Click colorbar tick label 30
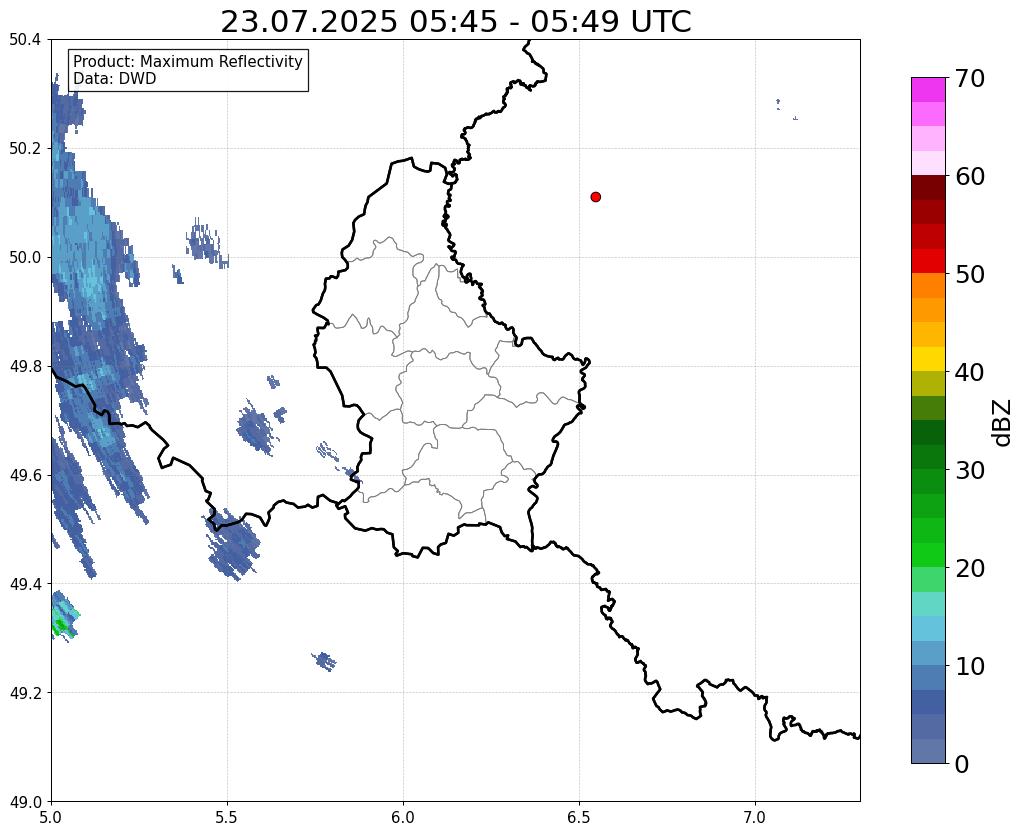 tap(970, 470)
